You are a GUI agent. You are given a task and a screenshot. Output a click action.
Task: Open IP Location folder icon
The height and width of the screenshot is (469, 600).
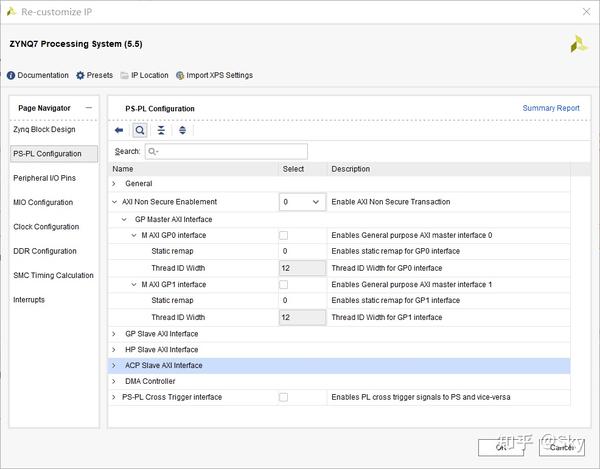[x=124, y=75]
